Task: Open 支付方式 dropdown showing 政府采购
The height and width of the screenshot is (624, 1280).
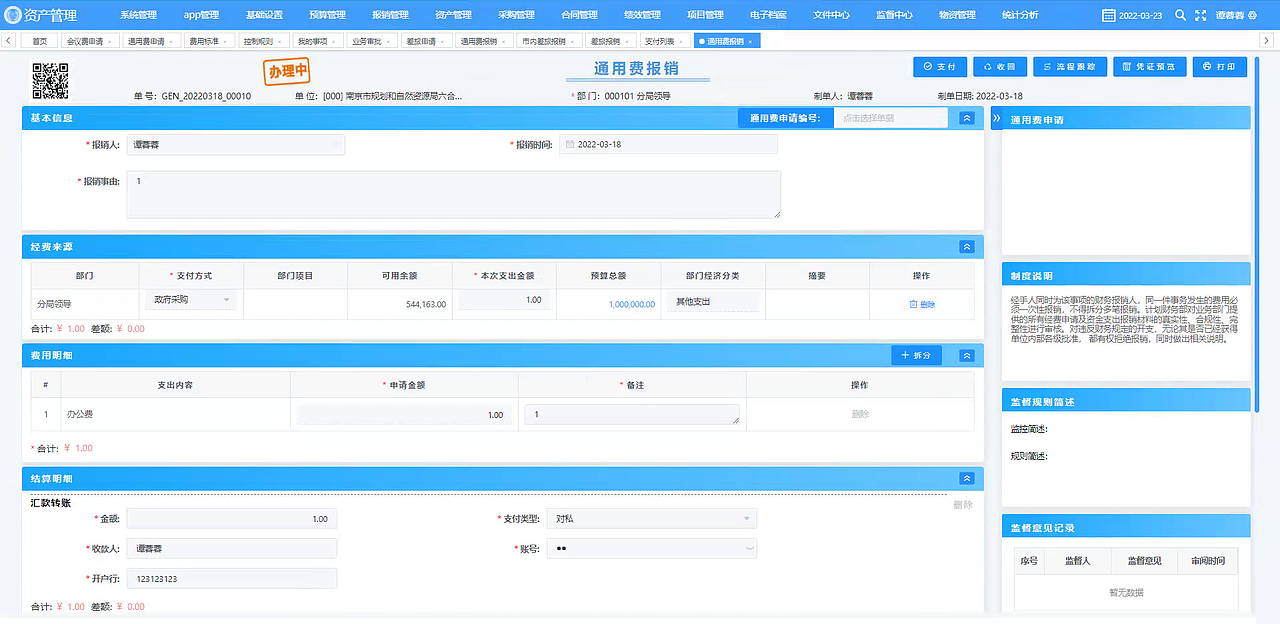Action: click(192, 300)
